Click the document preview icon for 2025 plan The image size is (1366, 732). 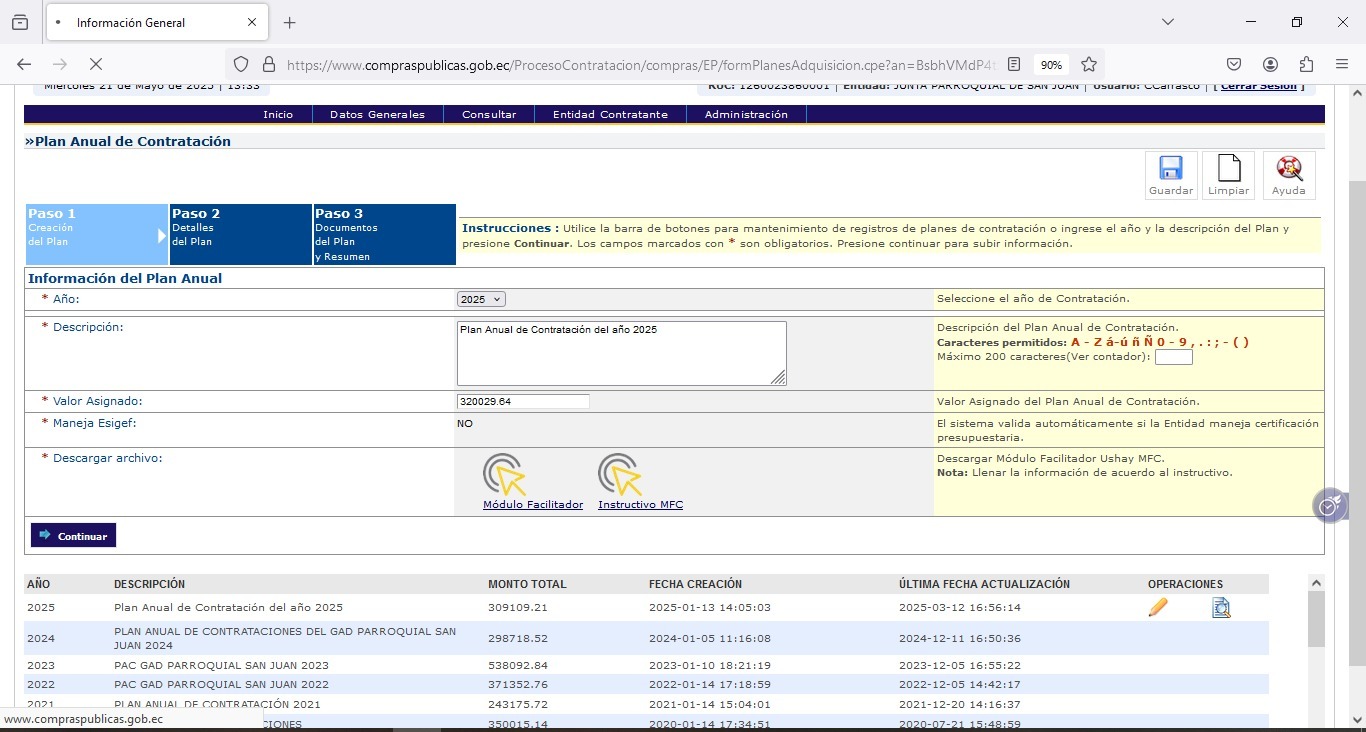pos(1220,607)
